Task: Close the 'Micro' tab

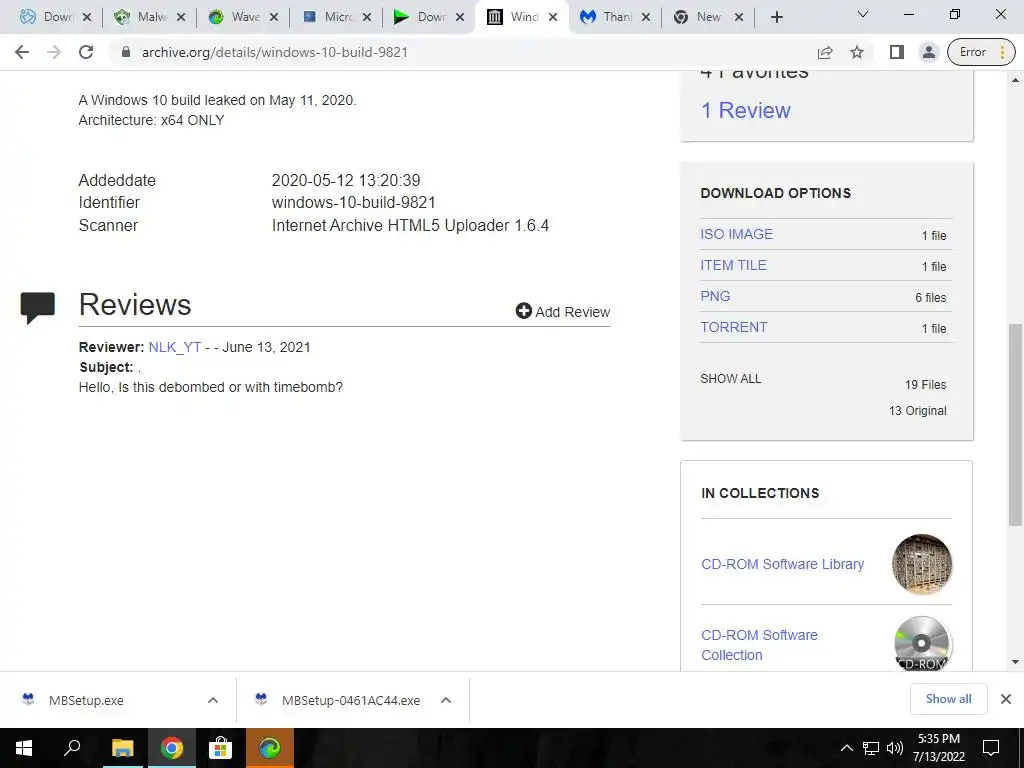Action: pos(367,18)
